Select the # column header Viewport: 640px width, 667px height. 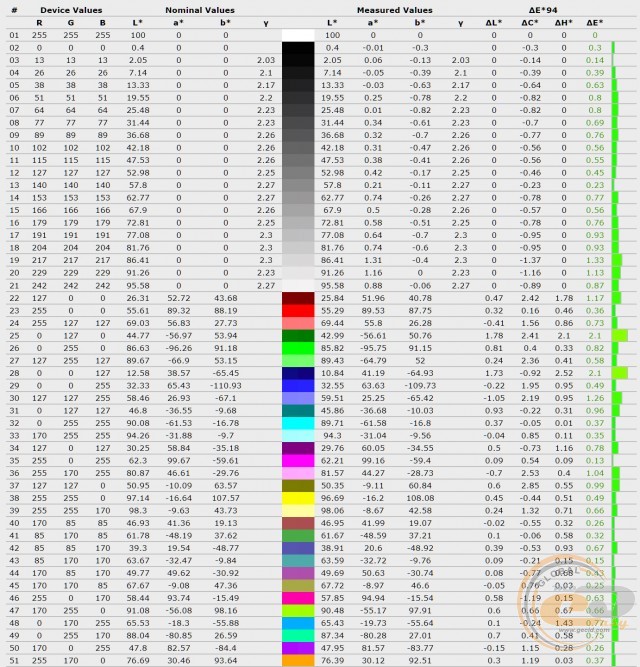[14, 10]
